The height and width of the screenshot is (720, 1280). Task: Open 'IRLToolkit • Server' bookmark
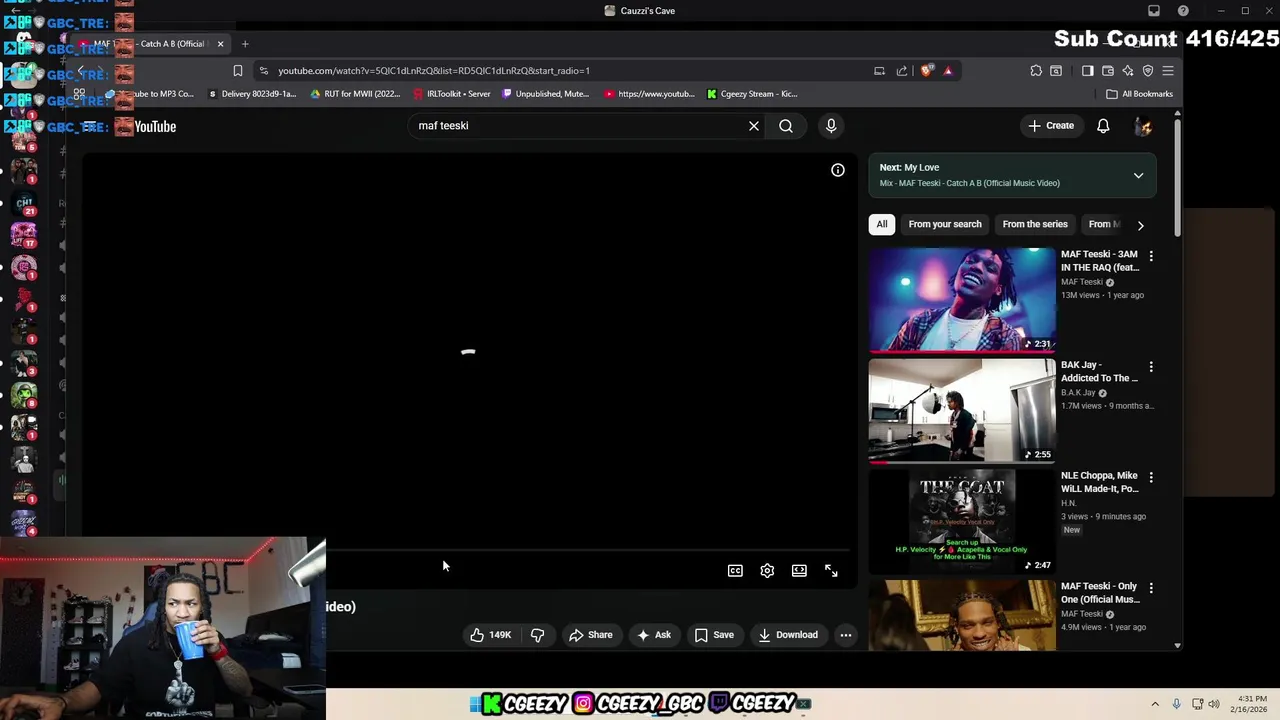(x=452, y=94)
